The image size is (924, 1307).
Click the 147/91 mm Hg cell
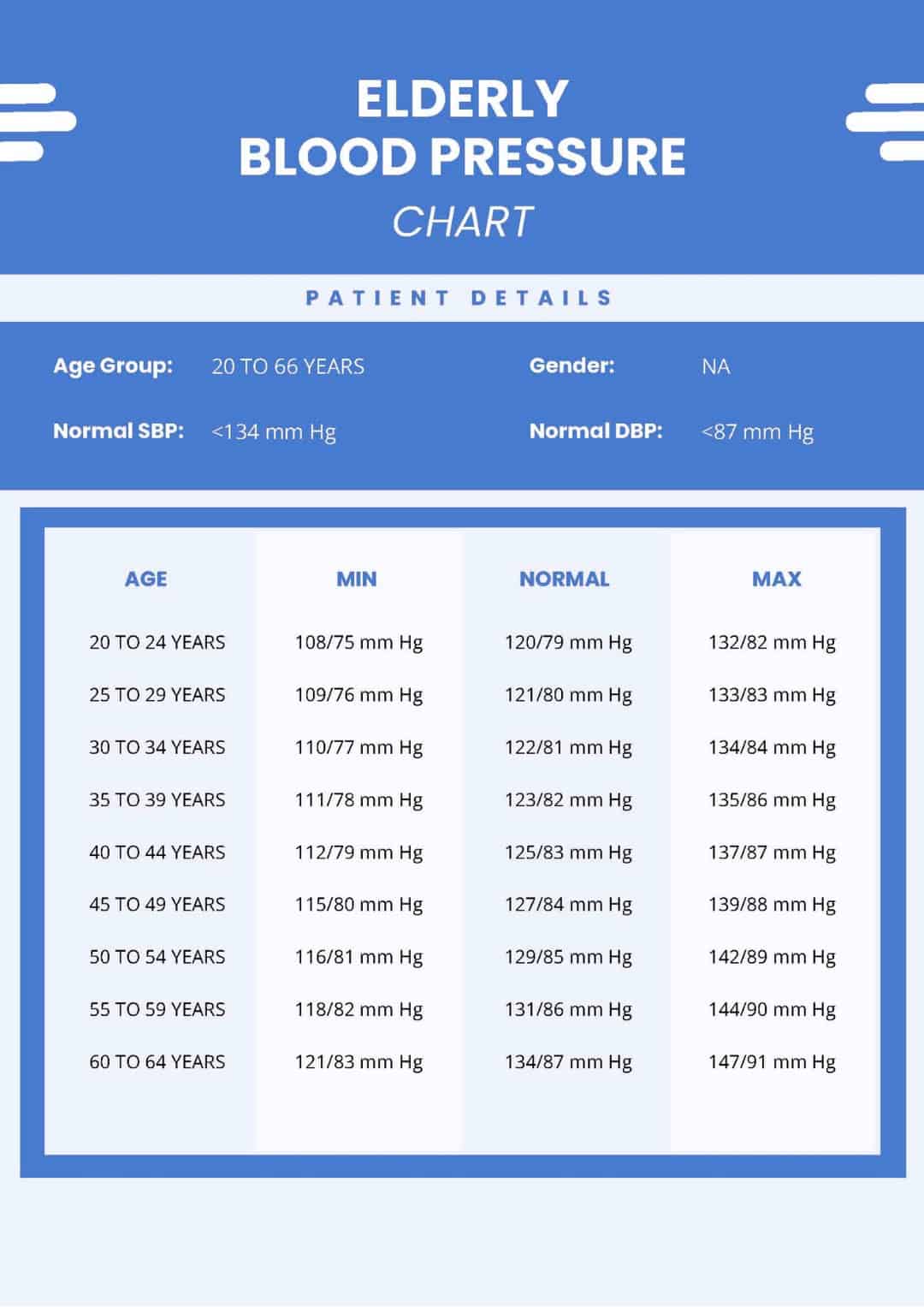(x=772, y=1061)
